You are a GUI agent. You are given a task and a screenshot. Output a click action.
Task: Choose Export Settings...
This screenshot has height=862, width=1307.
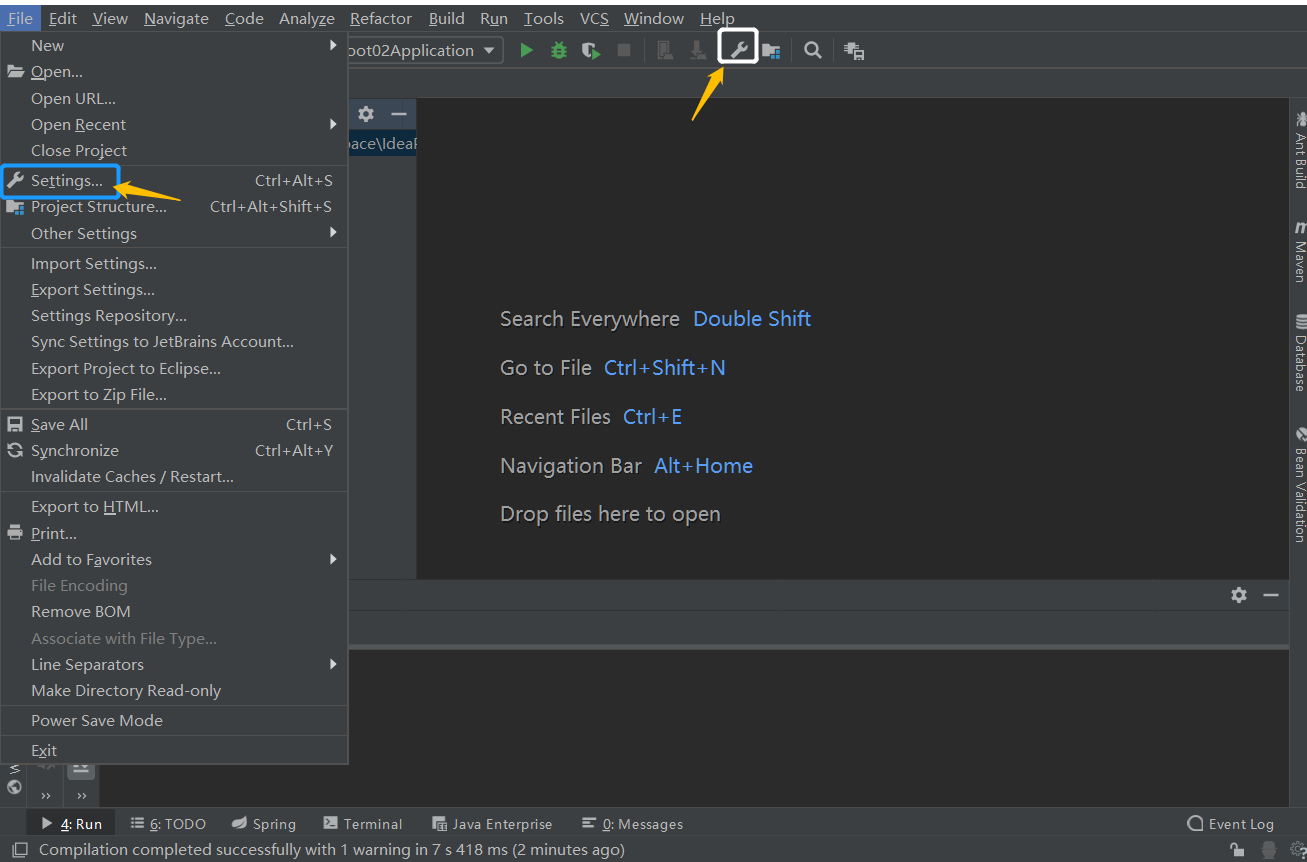pos(174,289)
